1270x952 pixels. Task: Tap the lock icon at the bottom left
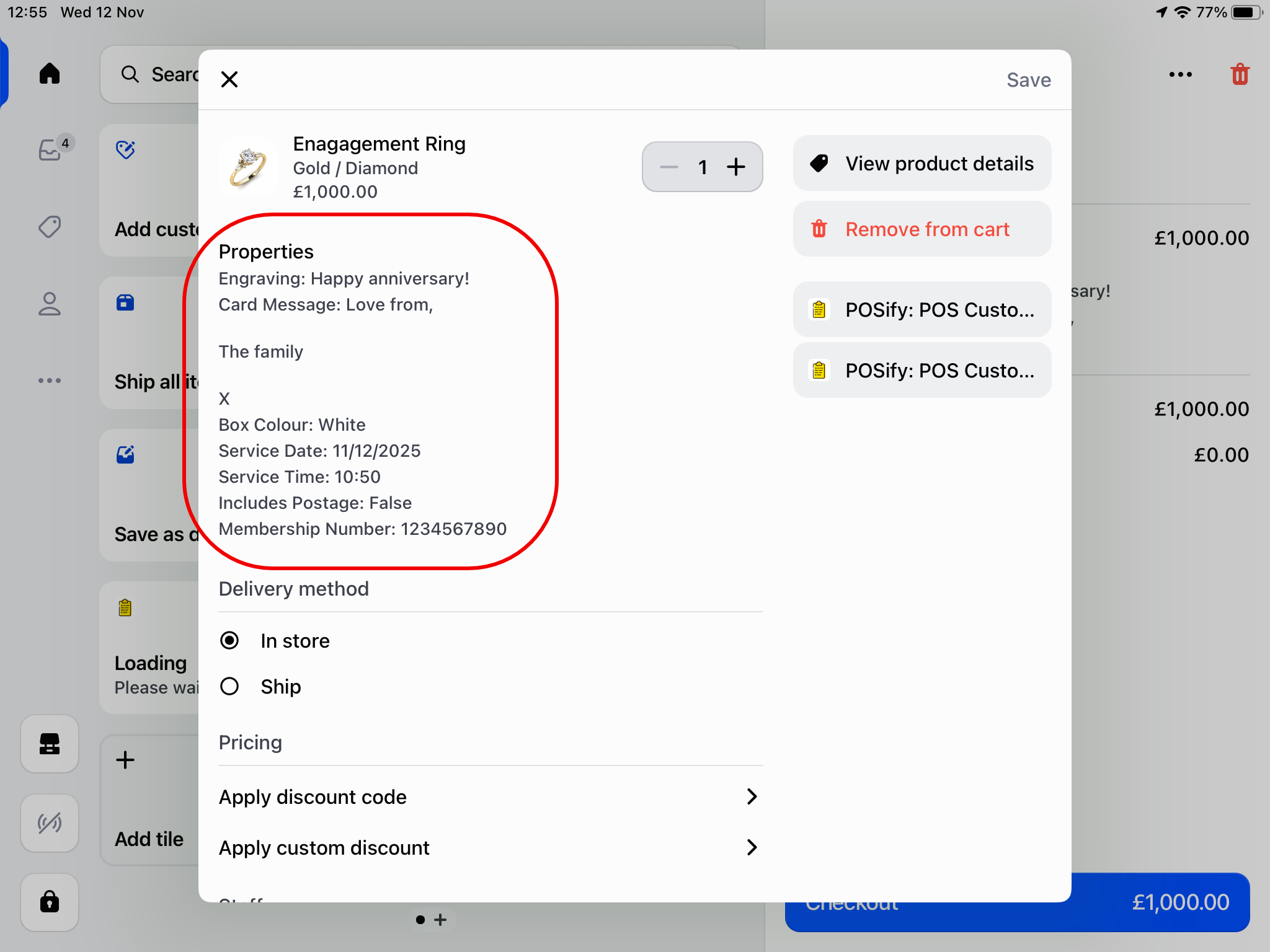(x=50, y=903)
